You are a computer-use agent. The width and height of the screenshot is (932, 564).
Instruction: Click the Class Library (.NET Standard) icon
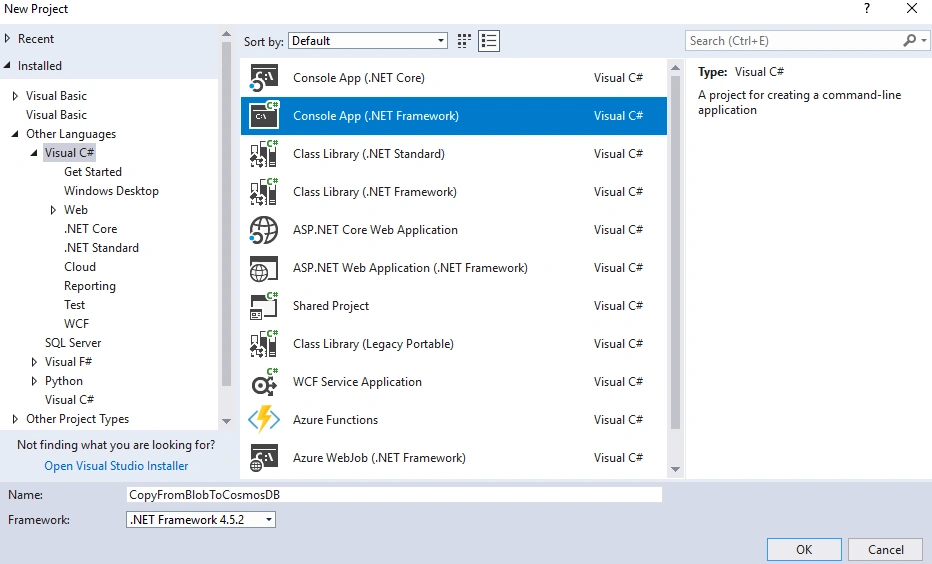(263, 153)
